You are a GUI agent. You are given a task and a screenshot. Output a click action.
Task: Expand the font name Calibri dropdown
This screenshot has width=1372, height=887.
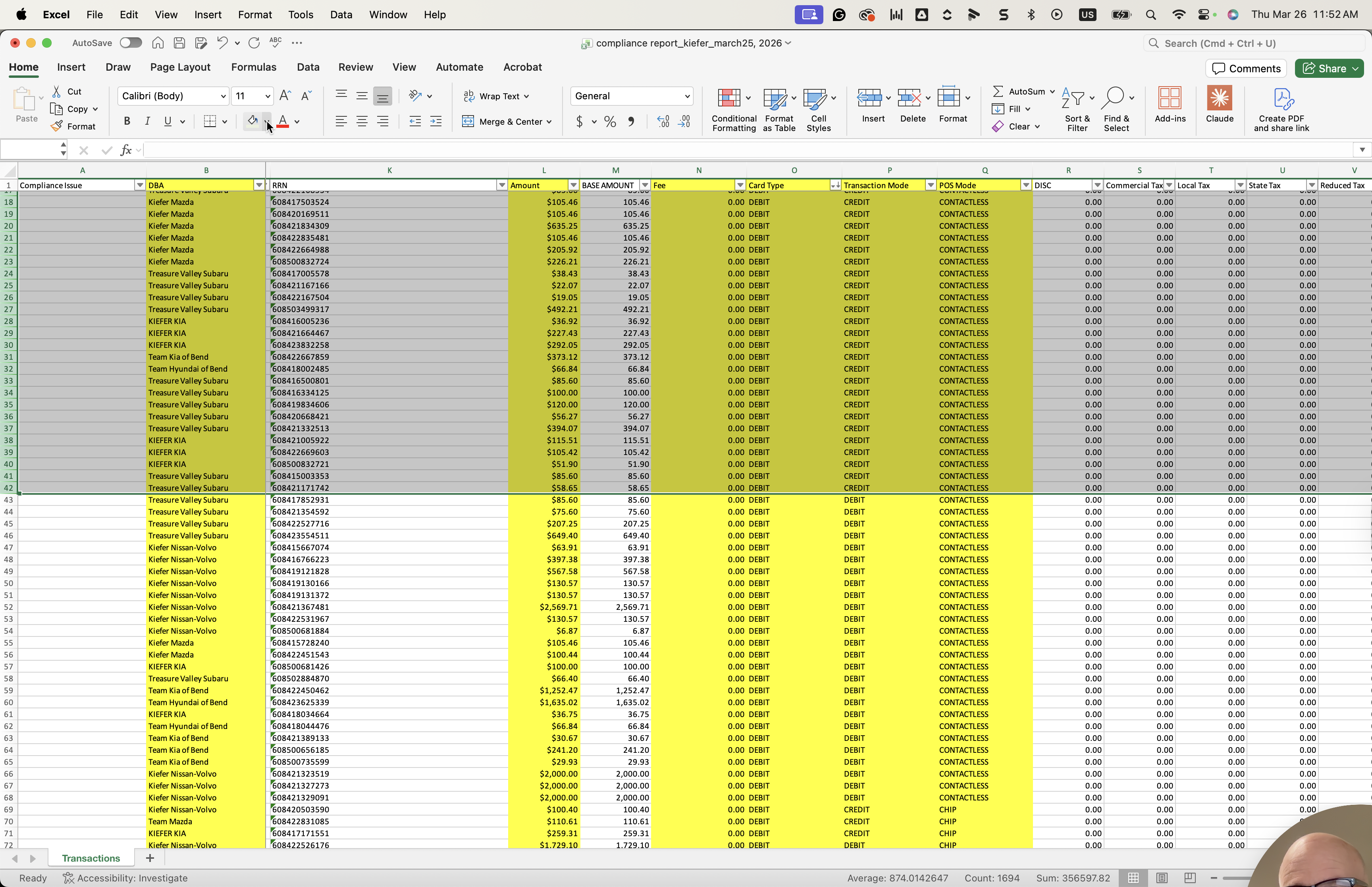click(224, 96)
